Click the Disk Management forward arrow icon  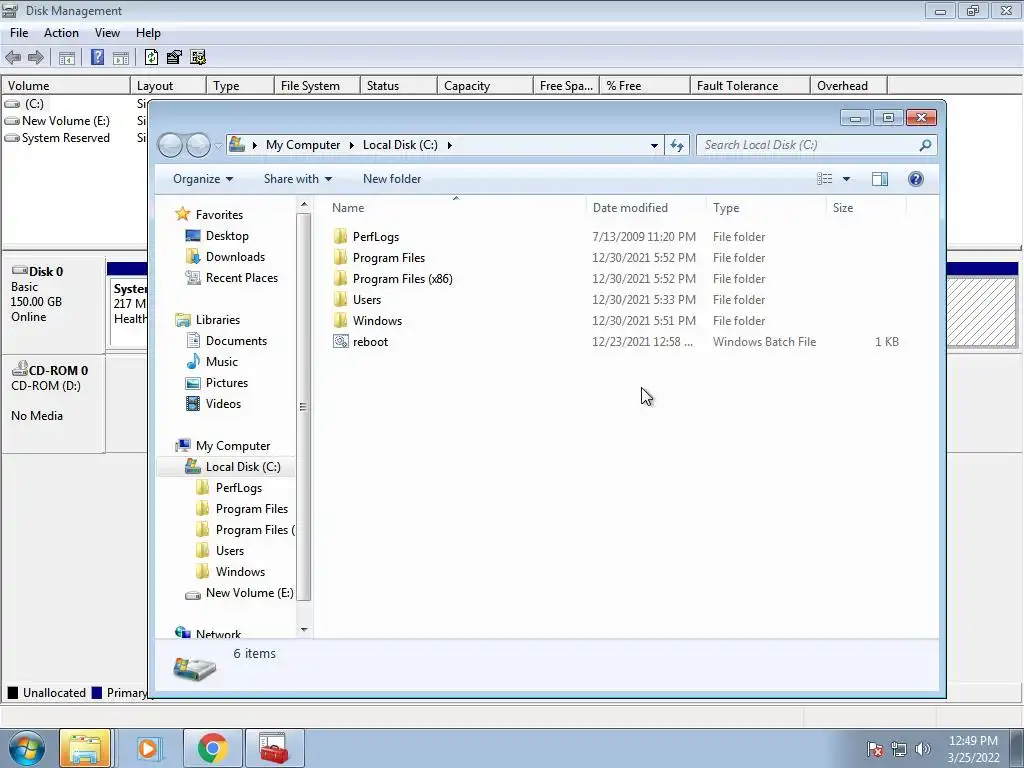pyautogui.click(x=35, y=57)
